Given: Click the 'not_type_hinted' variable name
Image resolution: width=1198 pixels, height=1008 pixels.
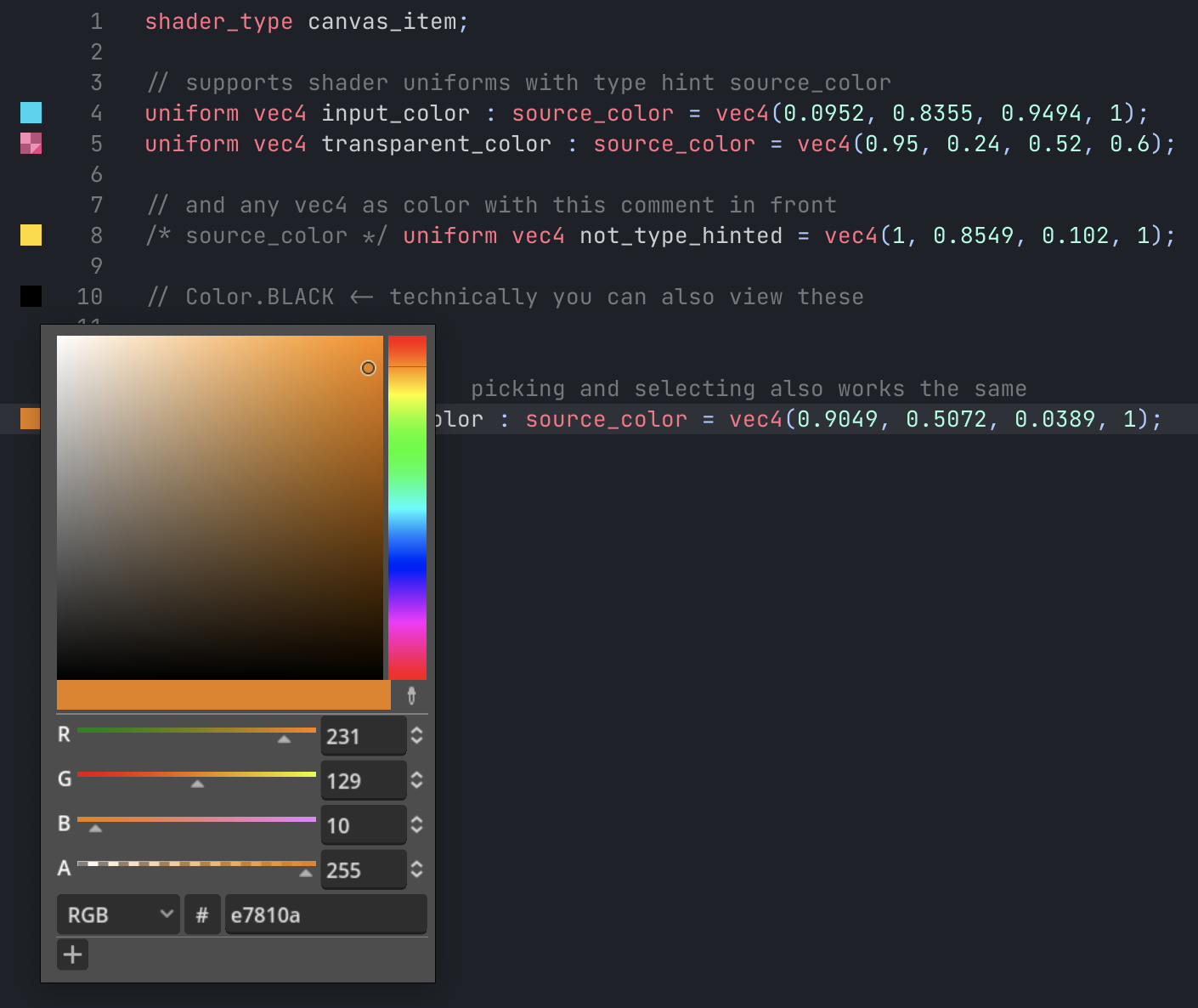Looking at the screenshot, I should [x=681, y=235].
